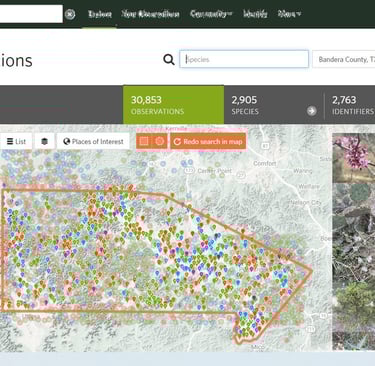Screen dimensions: 375x366
Task: Select the 30,853 Observations tab
Action: tap(173, 105)
